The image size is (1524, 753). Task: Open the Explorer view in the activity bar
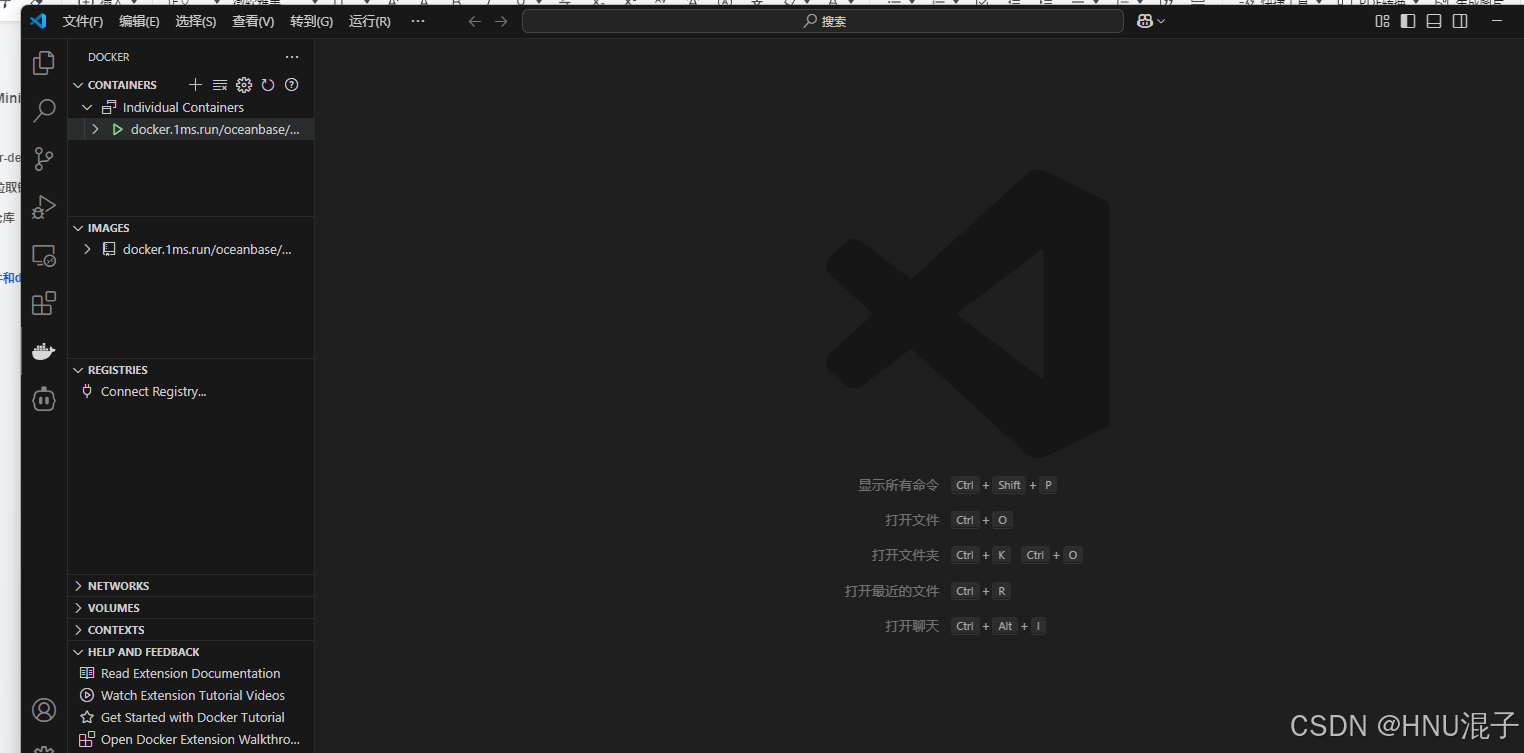point(44,62)
